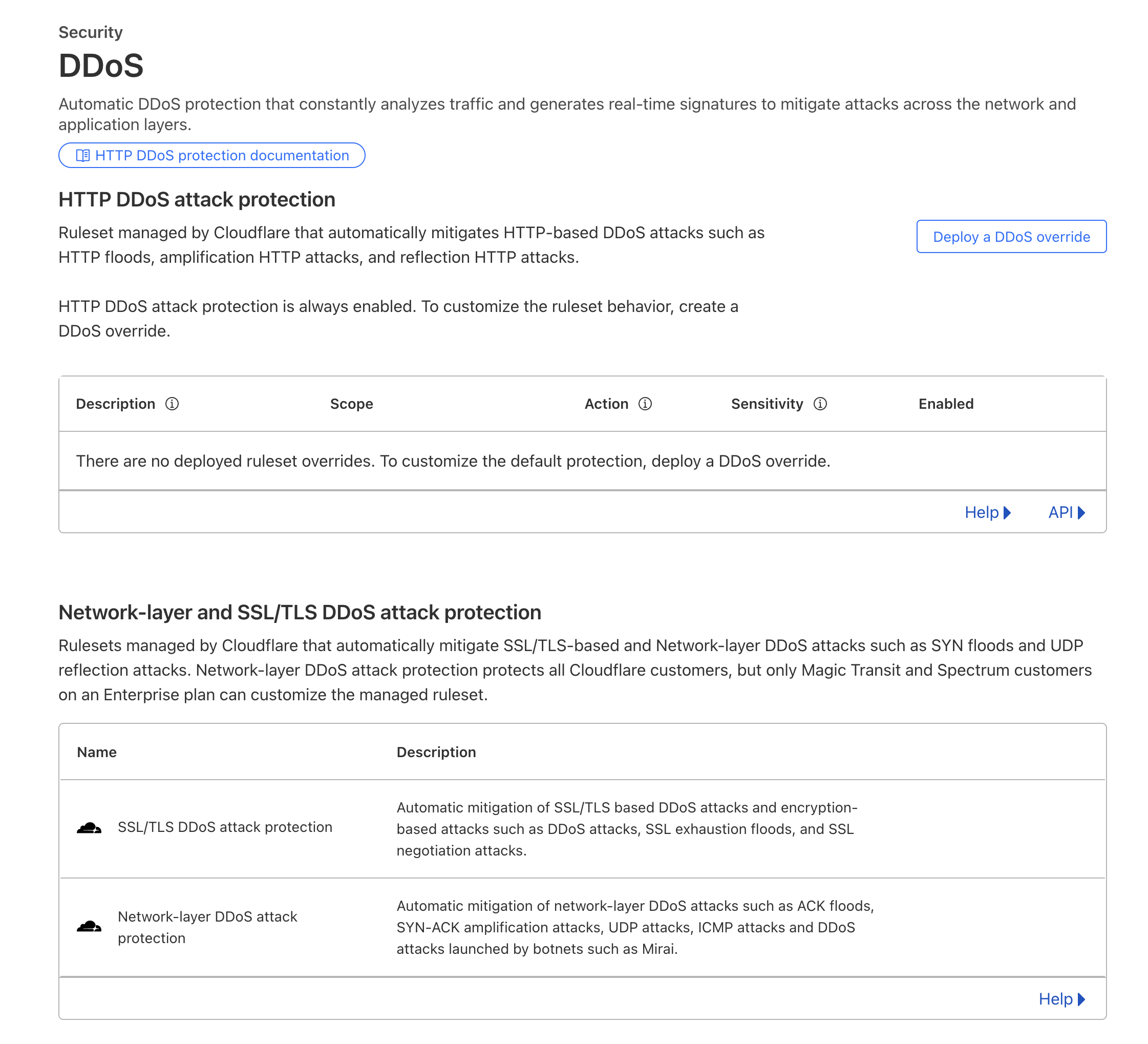Click the Enabled column header

[x=945, y=403]
